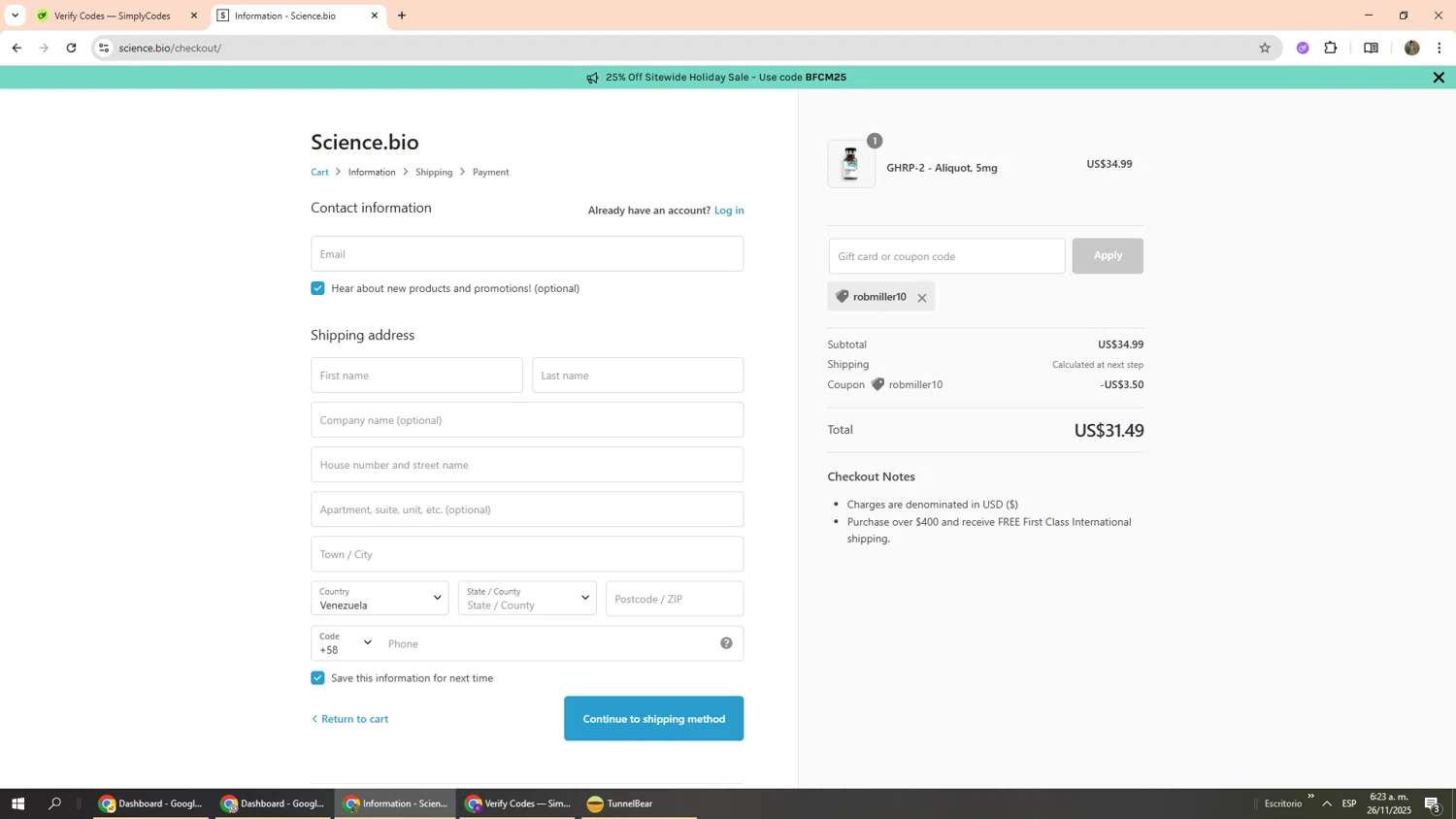Focus the House number and street field

[x=527, y=465]
